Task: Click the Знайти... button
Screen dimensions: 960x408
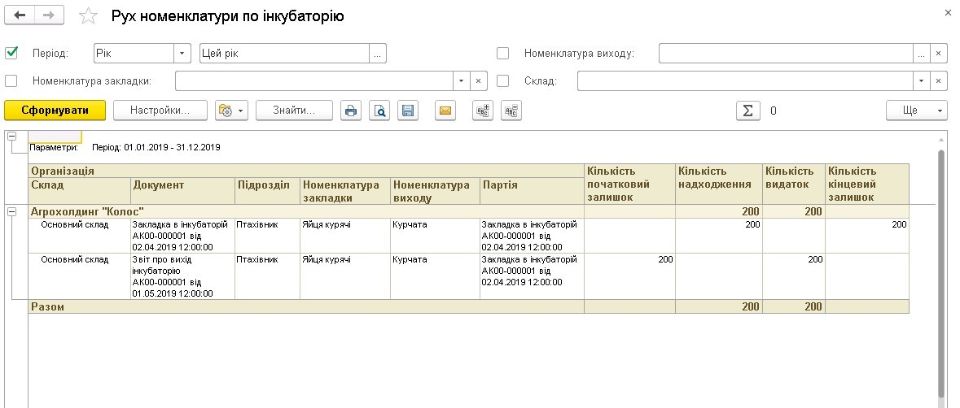Action: 294,110
